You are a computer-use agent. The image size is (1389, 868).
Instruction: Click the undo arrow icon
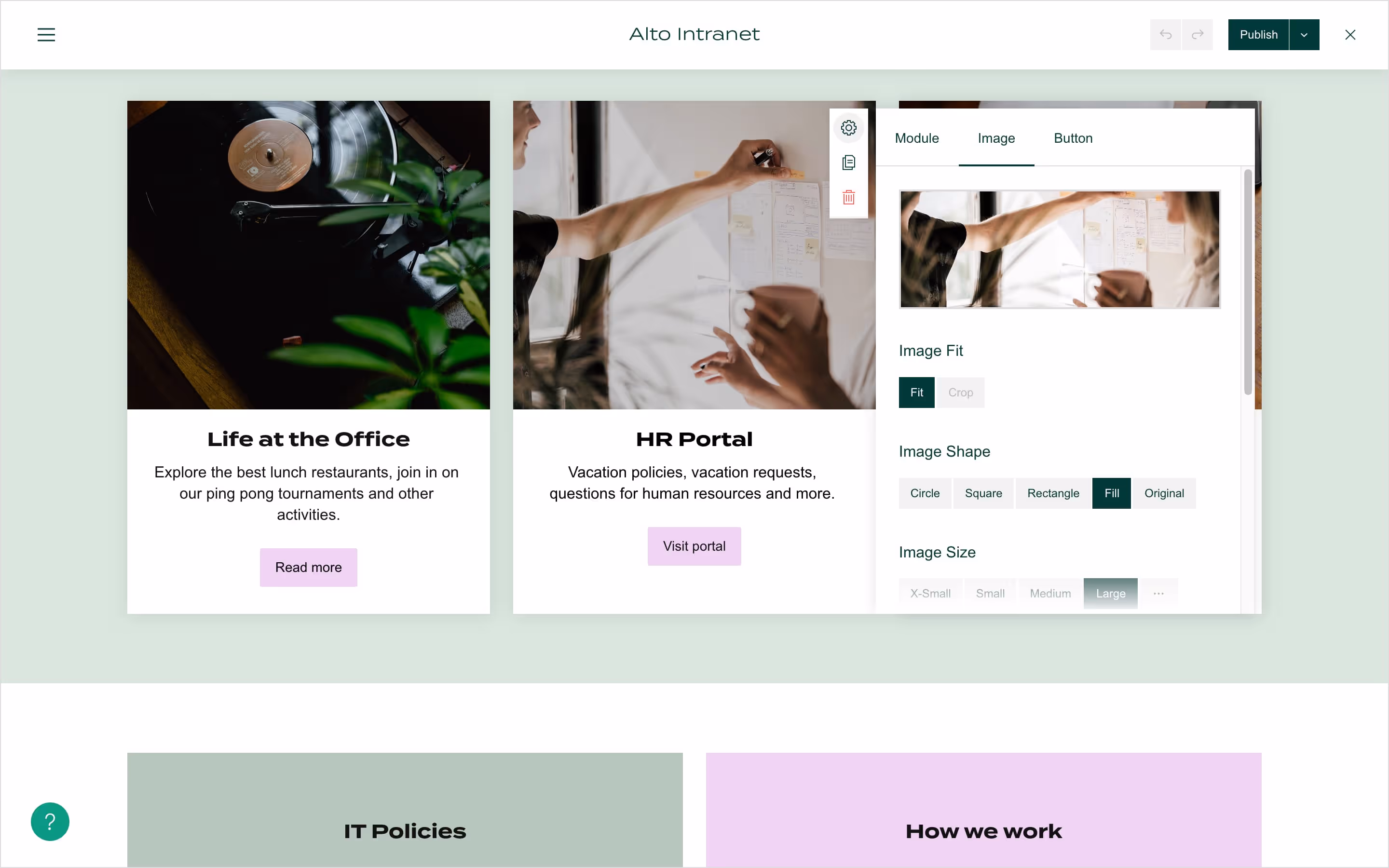point(1165,34)
